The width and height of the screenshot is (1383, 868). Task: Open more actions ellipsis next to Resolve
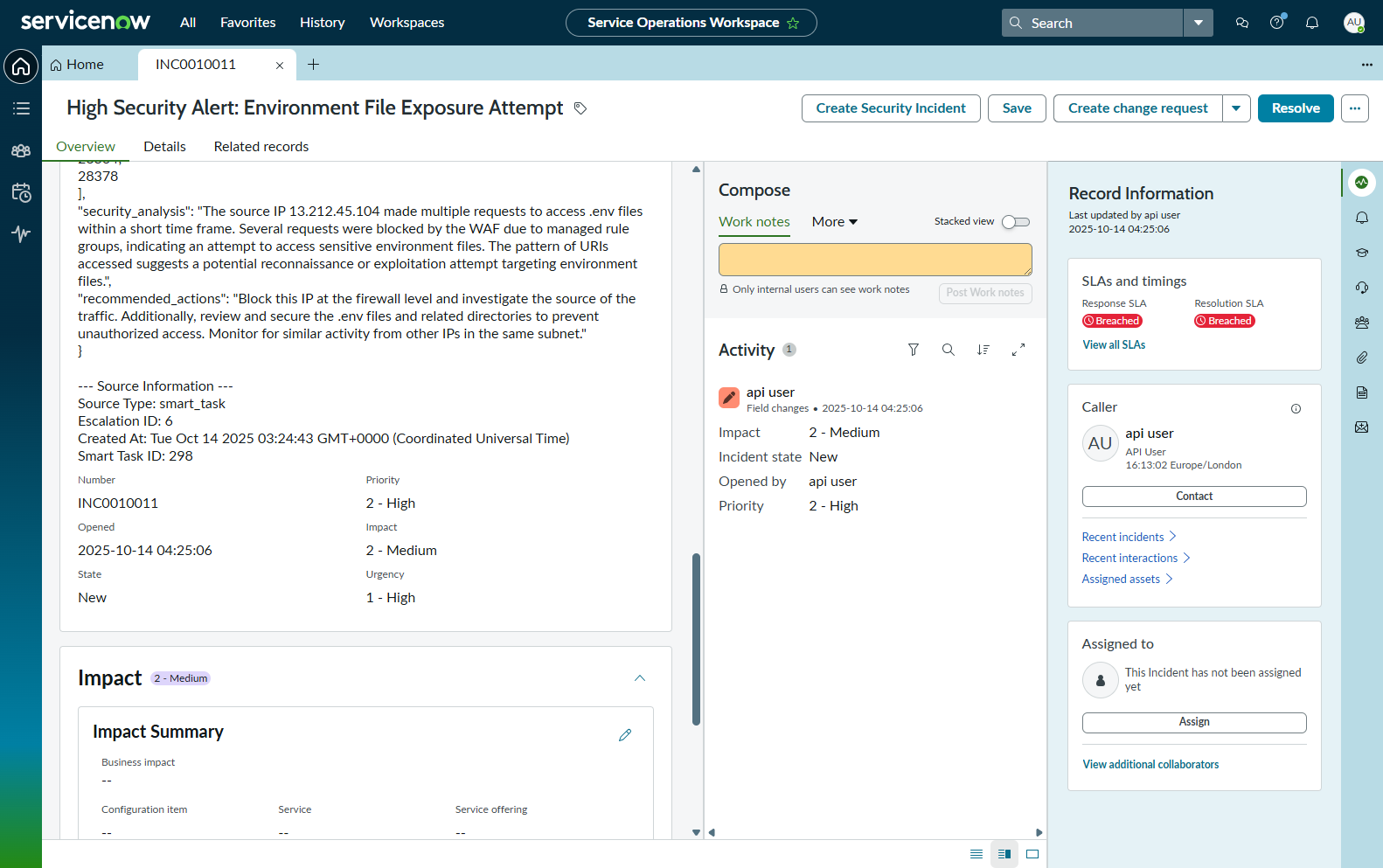pos(1355,108)
